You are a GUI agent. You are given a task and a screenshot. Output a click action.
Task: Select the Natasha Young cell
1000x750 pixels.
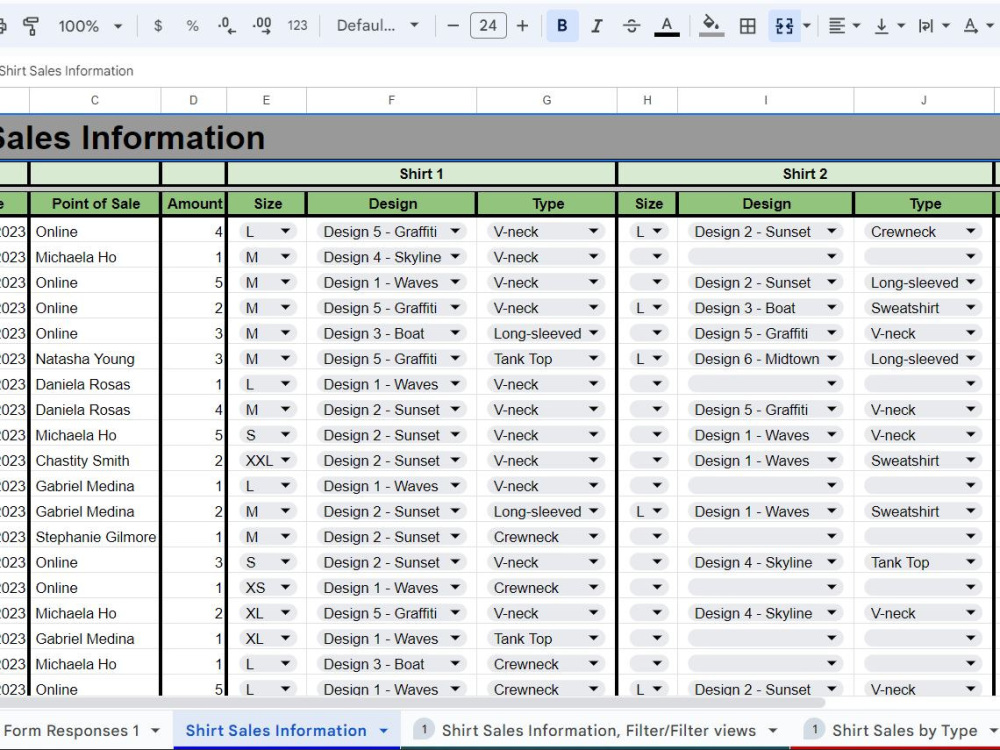[x=95, y=358]
